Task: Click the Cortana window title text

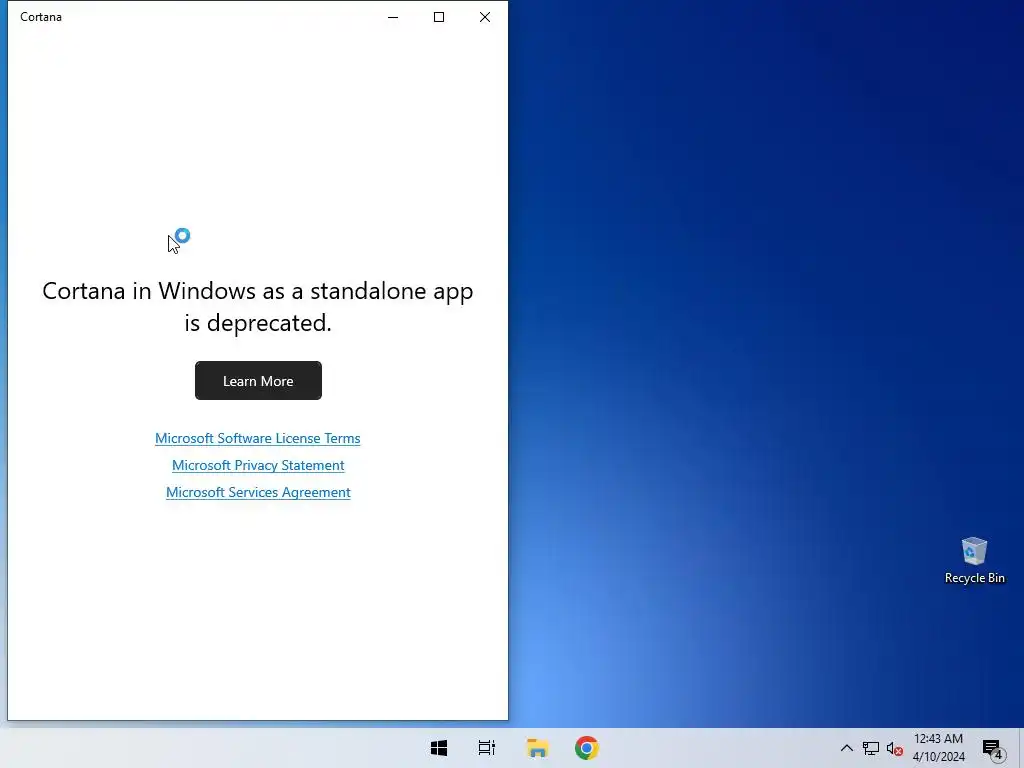Action: (x=41, y=17)
